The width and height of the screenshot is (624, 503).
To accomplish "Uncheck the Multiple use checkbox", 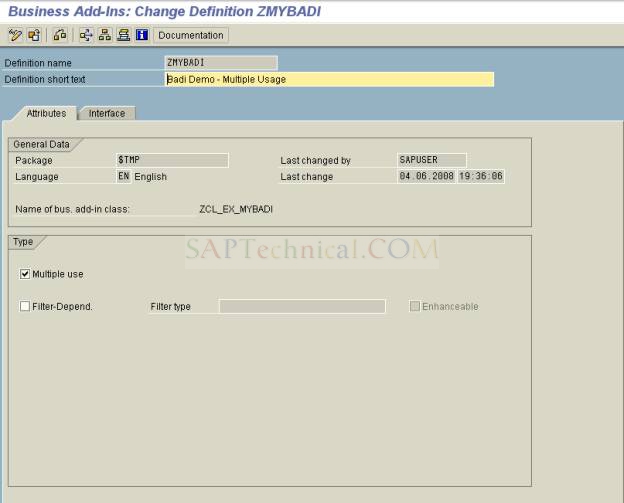I will click(25, 274).
